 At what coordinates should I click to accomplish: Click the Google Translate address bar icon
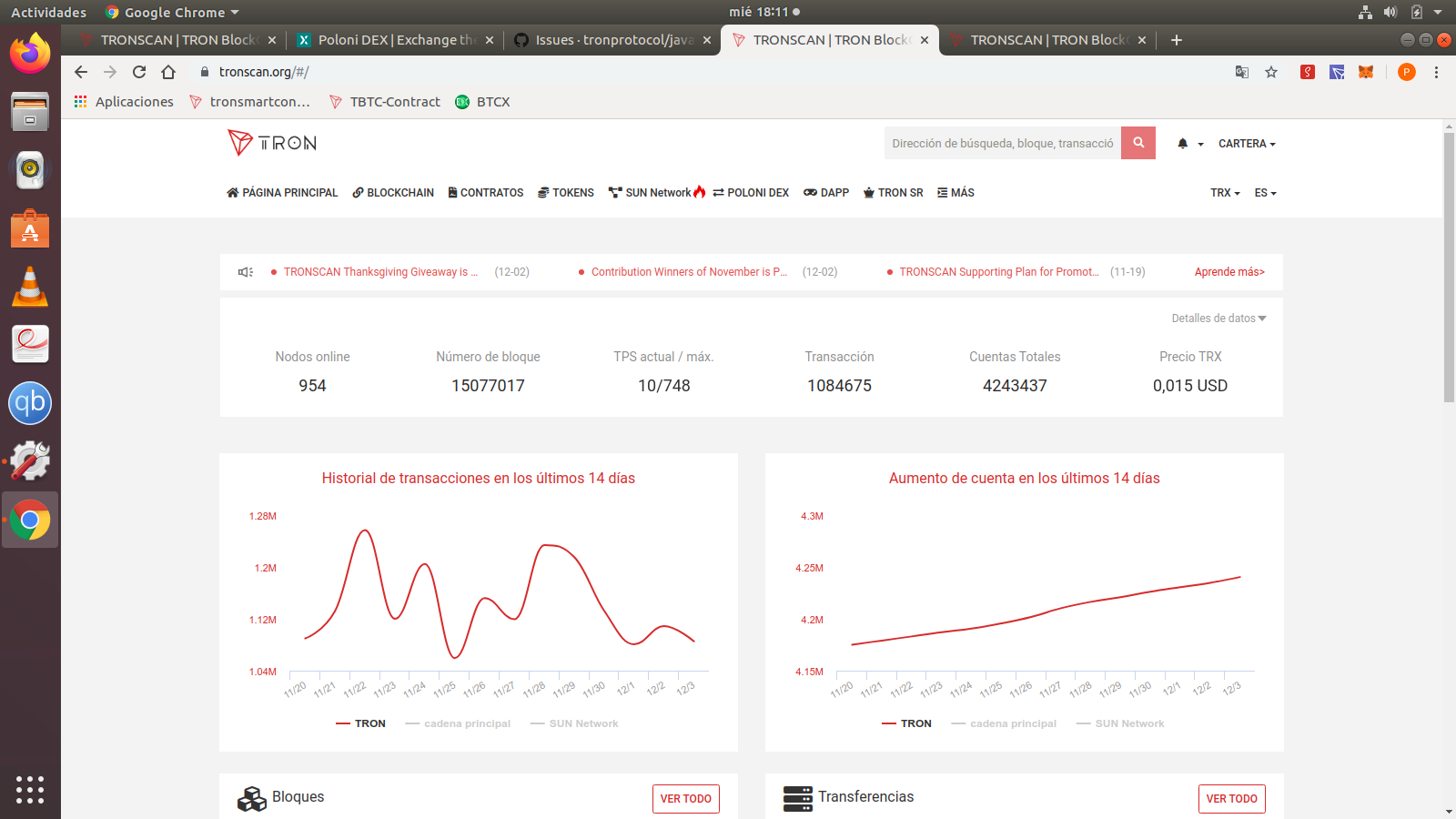tap(1241, 71)
